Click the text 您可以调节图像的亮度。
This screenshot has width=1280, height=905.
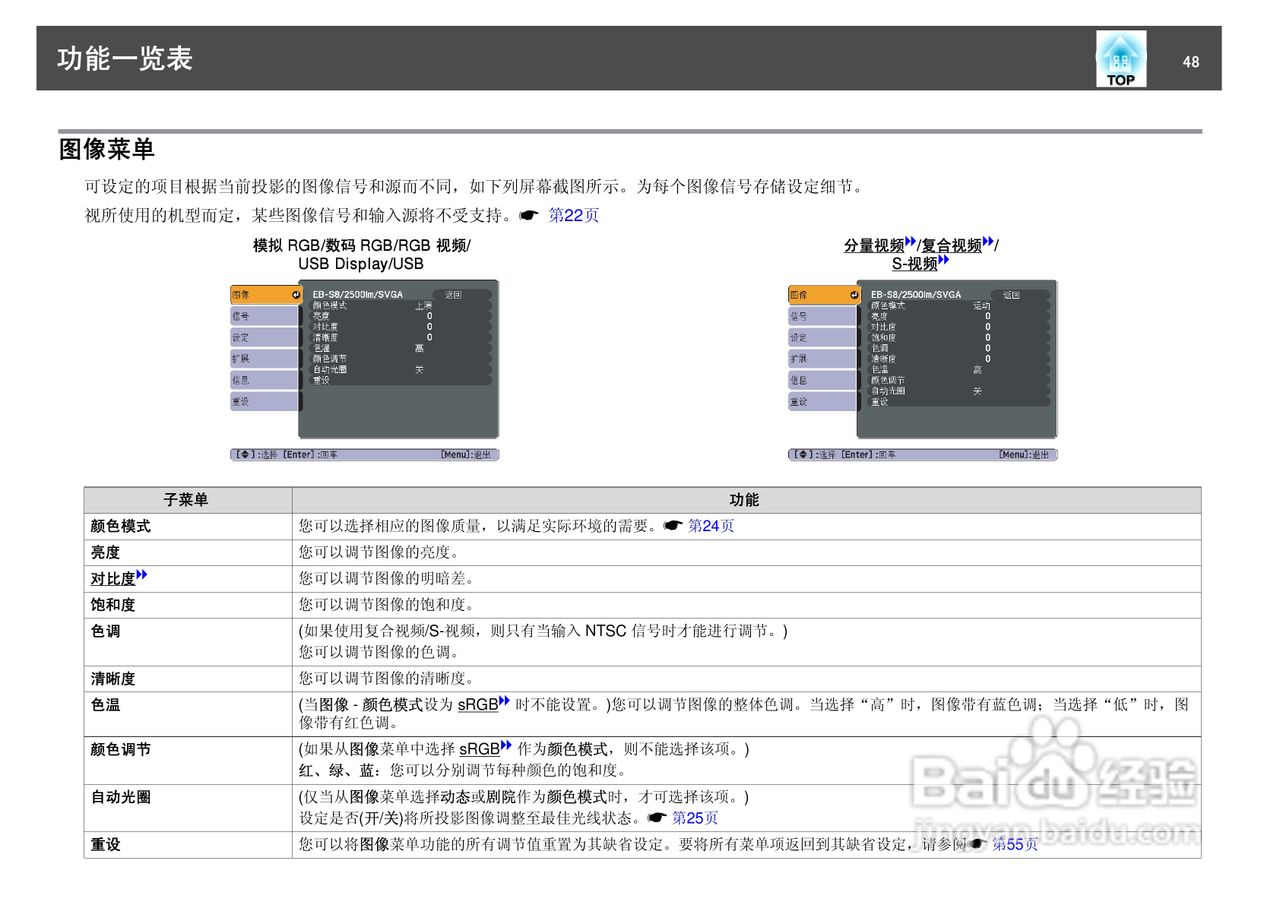tap(379, 552)
